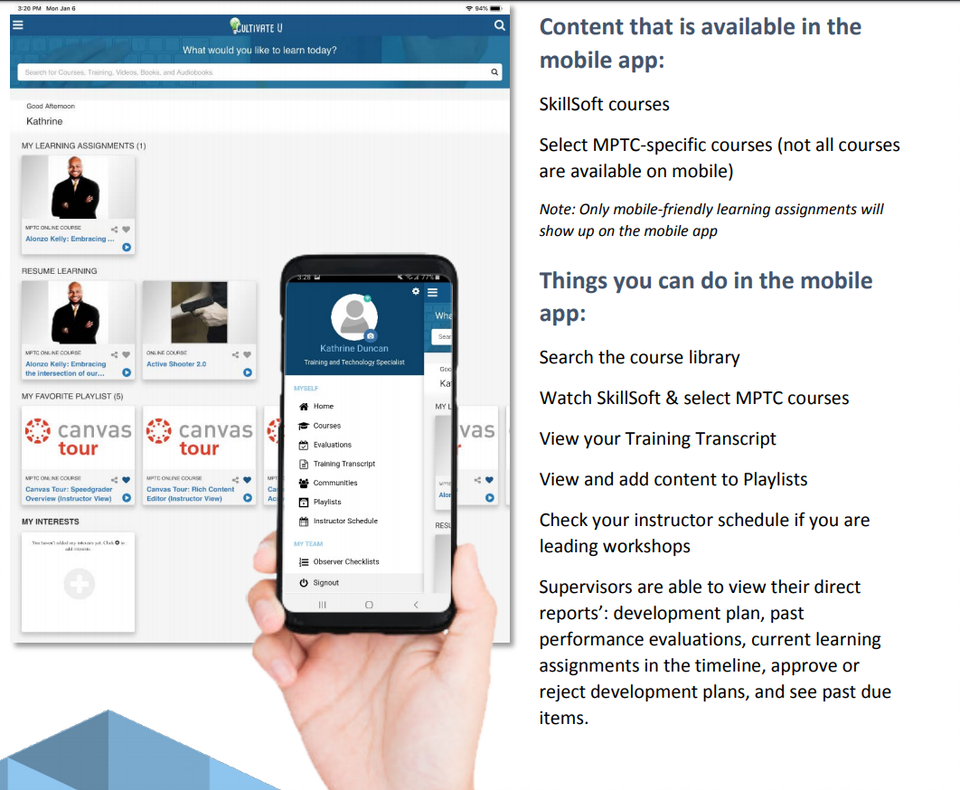The width and height of the screenshot is (960, 790).
Task: Open 'Alonzo Kelly: Embracing the intersection' title link
Action: 66,368
